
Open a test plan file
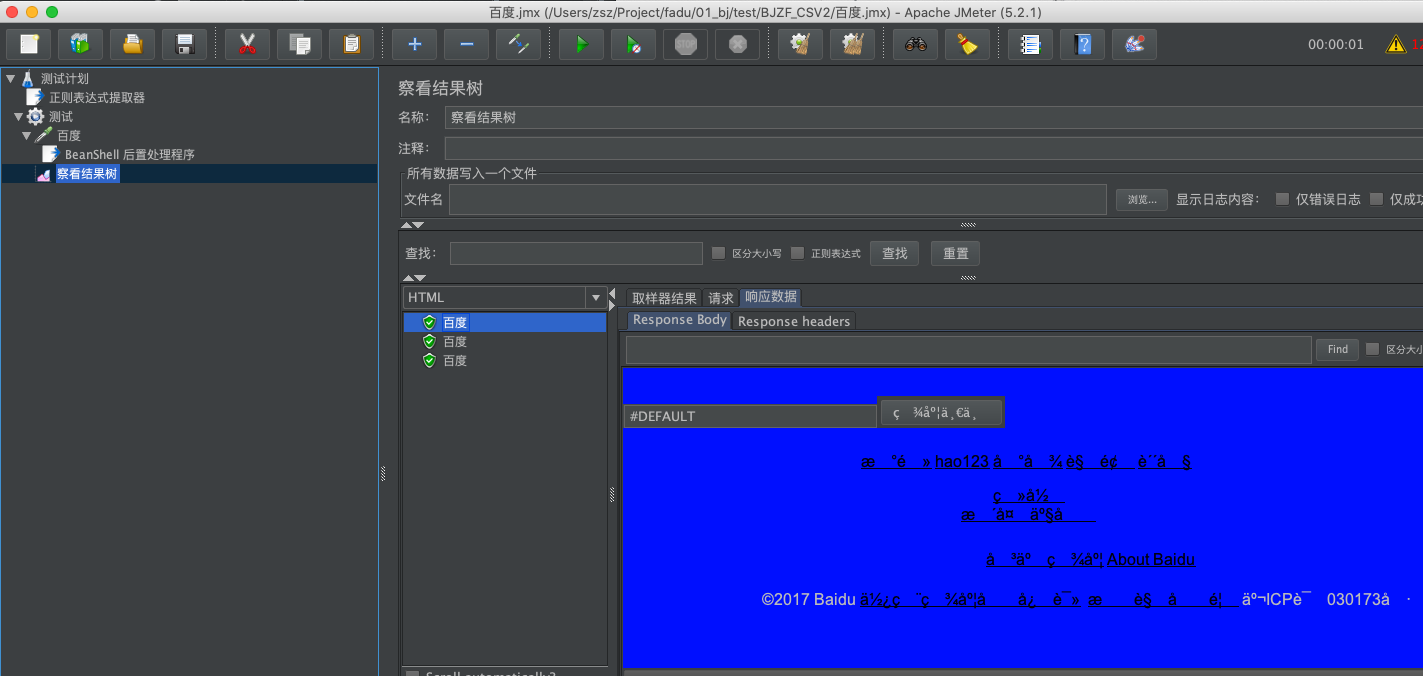[x=133, y=44]
